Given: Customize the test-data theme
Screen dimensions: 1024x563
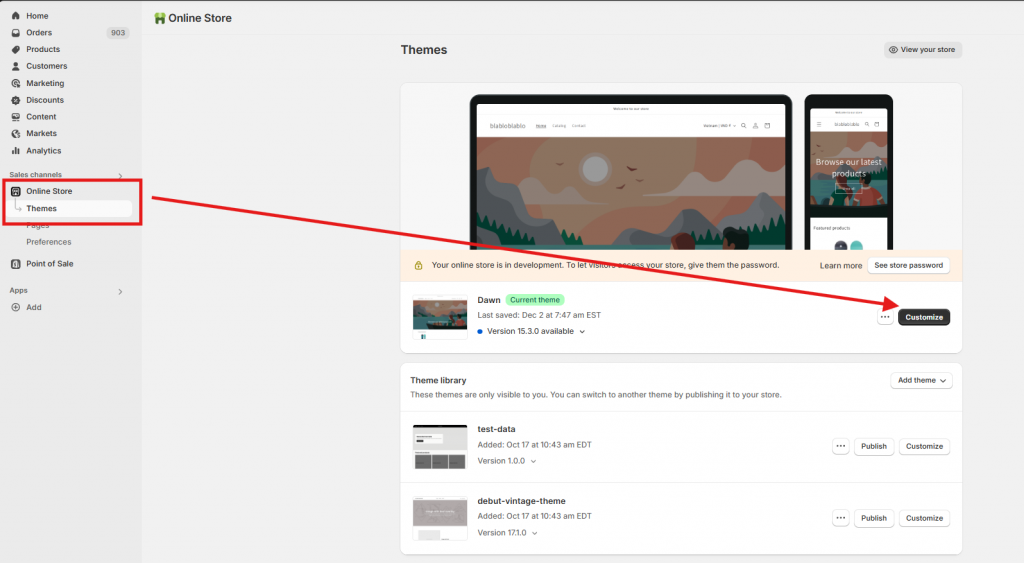Looking at the screenshot, I should tap(924, 446).
